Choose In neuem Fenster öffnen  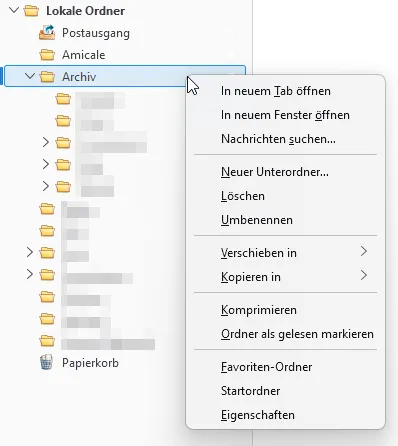285,115
